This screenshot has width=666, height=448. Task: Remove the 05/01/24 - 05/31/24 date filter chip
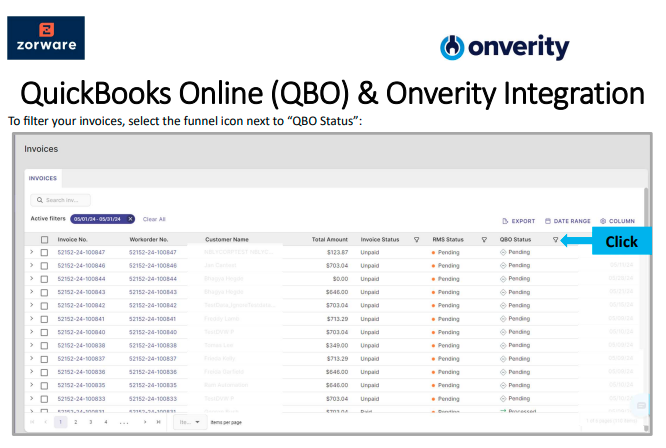(130, 219)
